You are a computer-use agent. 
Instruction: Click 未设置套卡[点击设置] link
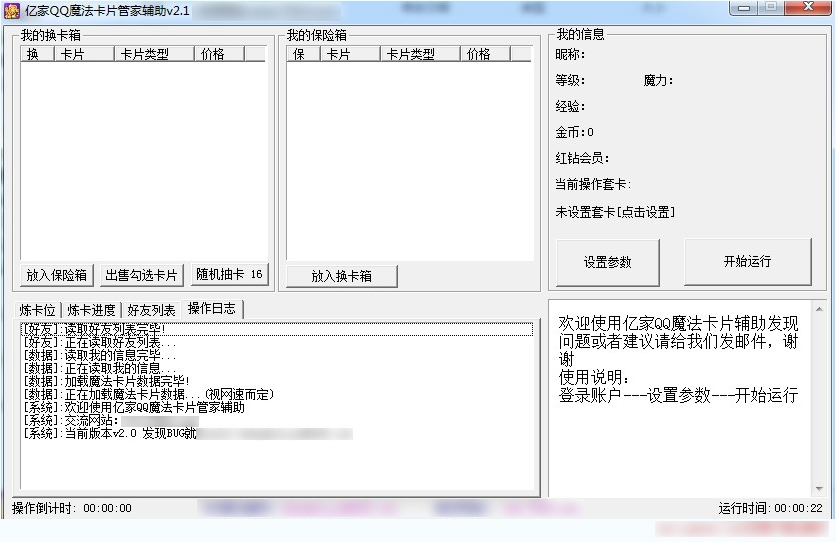coord(615,212)
